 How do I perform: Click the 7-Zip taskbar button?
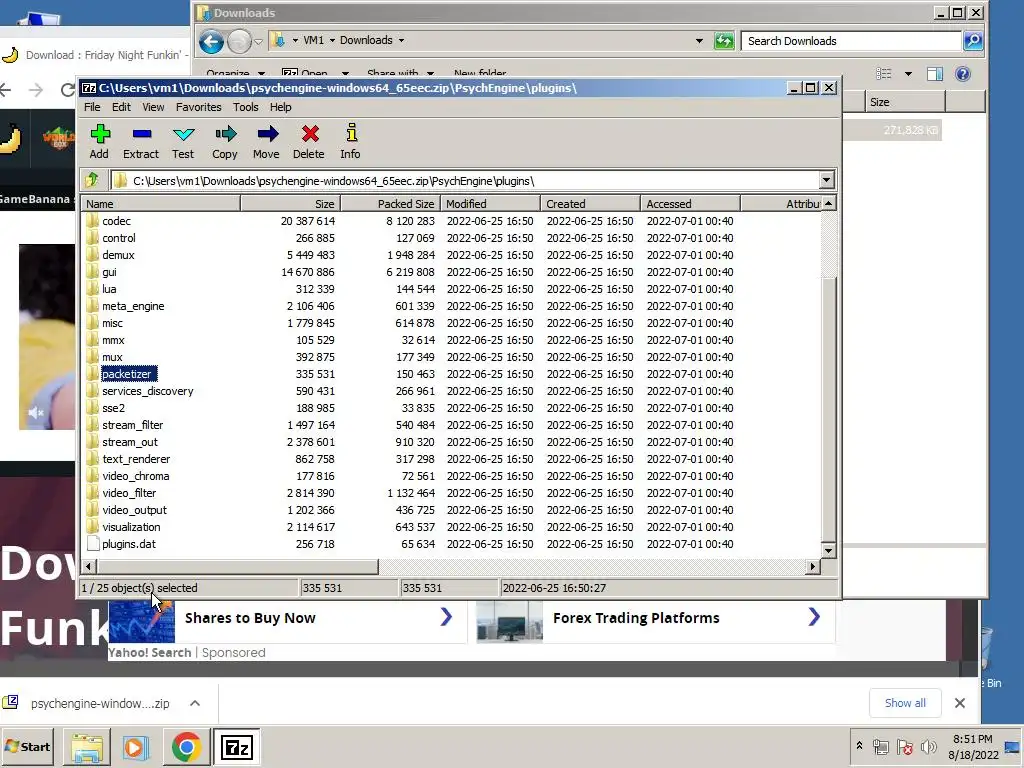click(x=236, y=746)
